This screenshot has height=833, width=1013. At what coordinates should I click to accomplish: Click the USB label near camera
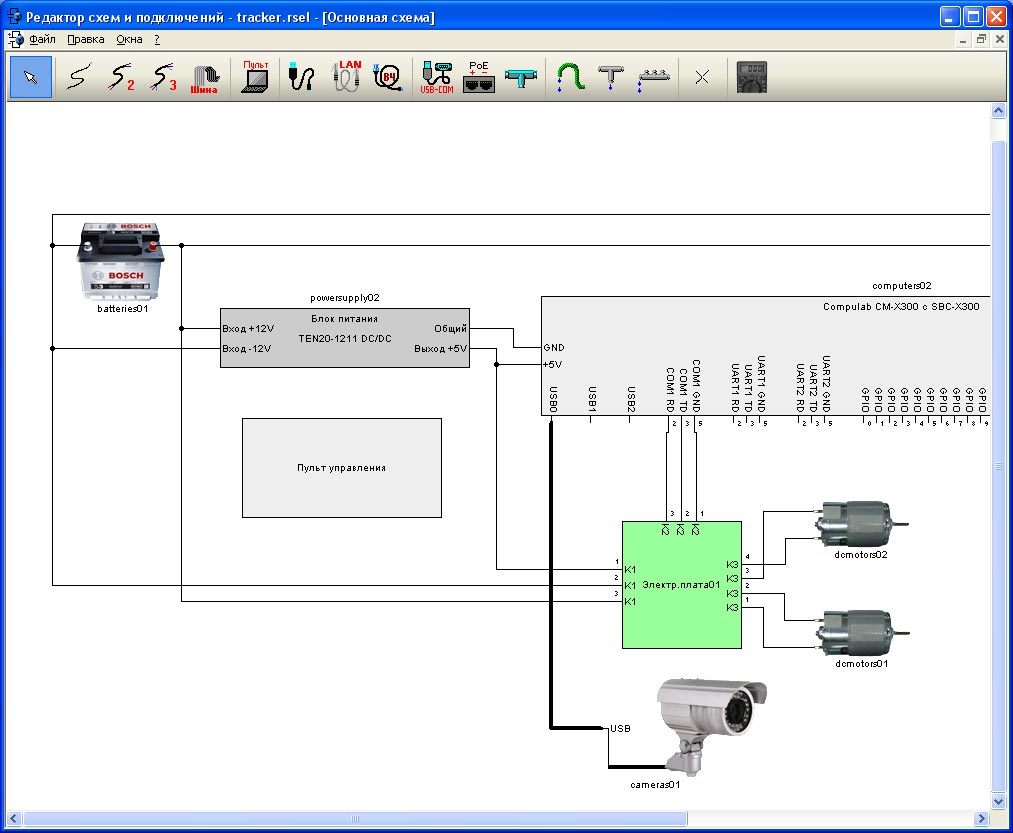coord(621,729)
